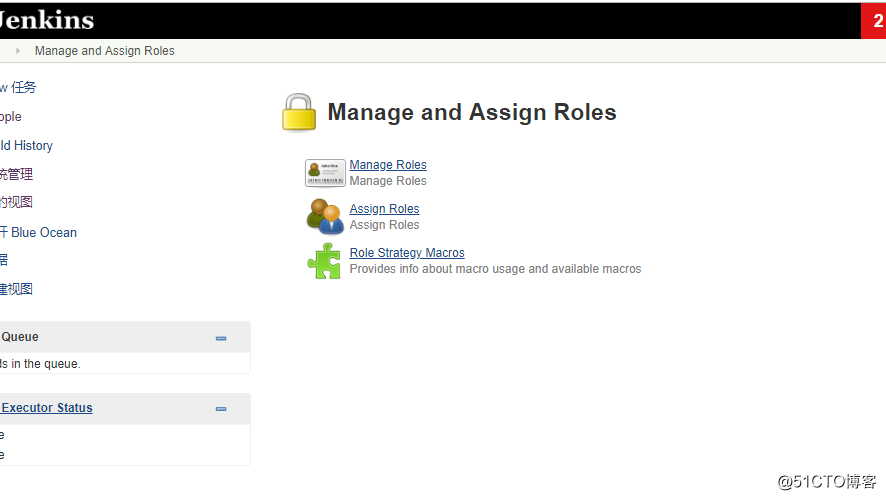Screen dimensions: 886x500
Task: Open the New 任务 sidebar item
Action: tap(18, 88)
